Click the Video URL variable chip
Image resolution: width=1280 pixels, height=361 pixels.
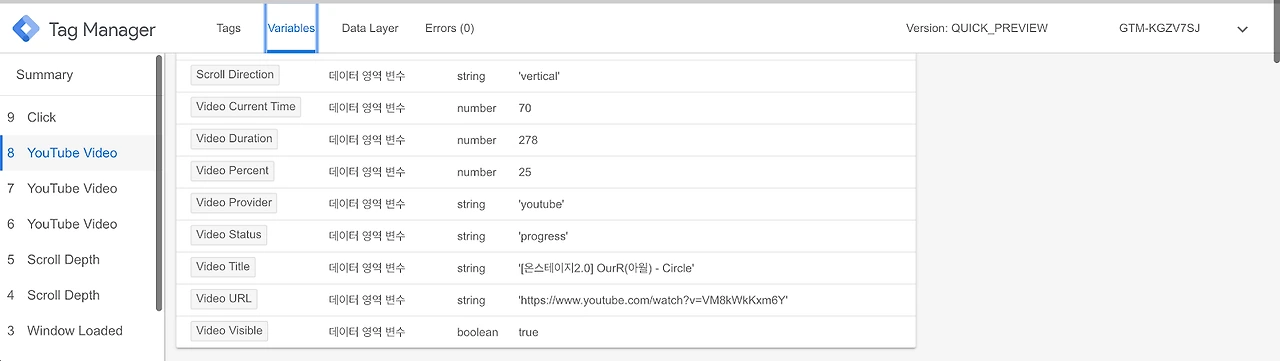224,299
